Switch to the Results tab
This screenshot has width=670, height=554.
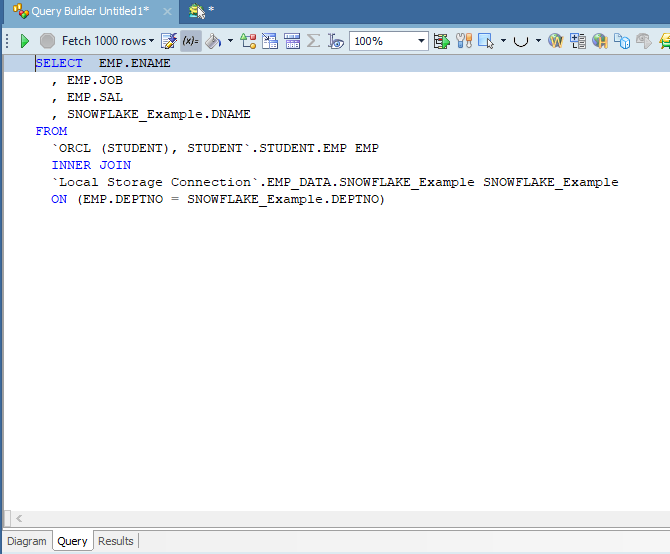pos(116,541)
